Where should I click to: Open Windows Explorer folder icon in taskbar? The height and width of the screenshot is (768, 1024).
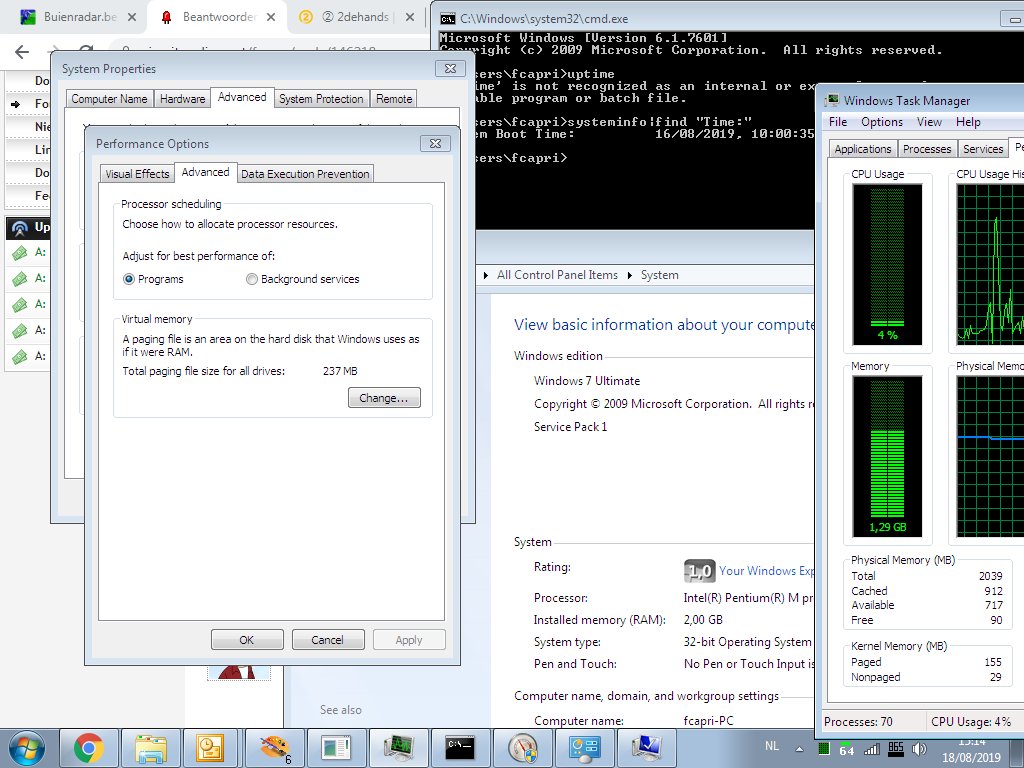click(x=150, y=748)
